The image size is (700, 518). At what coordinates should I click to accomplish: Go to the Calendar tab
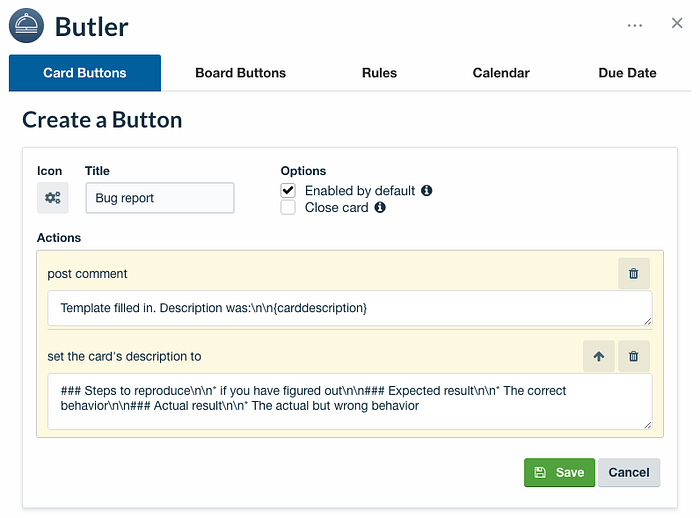tap(501, 73)
